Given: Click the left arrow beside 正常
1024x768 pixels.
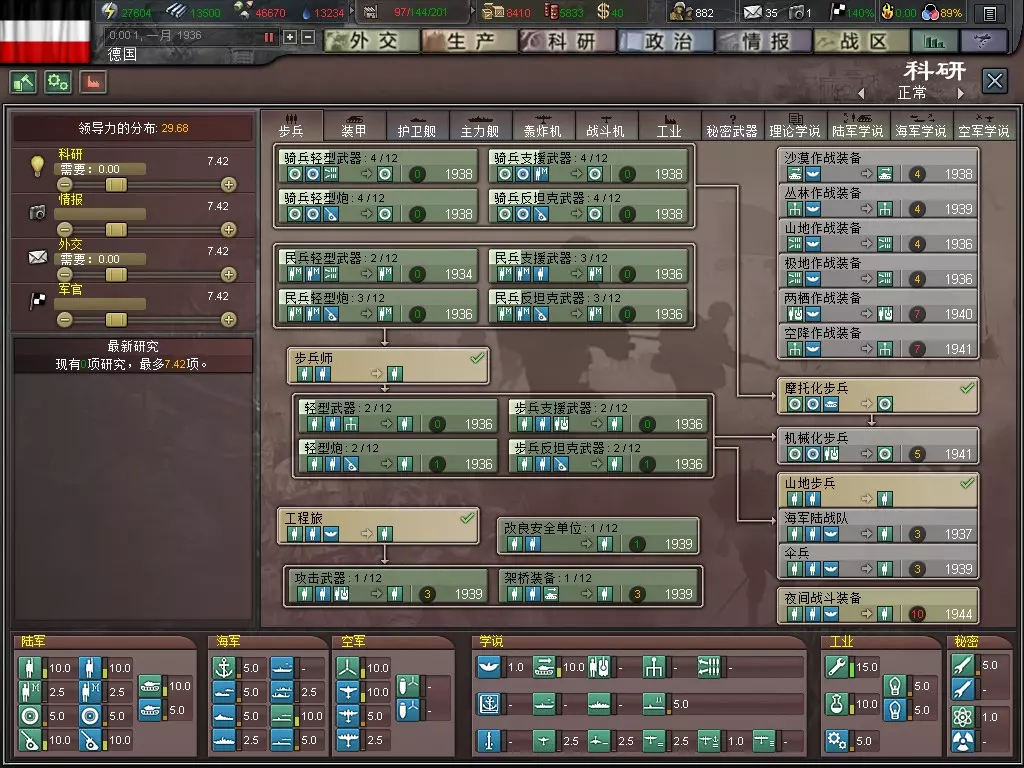Looking at the screenshot, I should (x=862, y=93).
